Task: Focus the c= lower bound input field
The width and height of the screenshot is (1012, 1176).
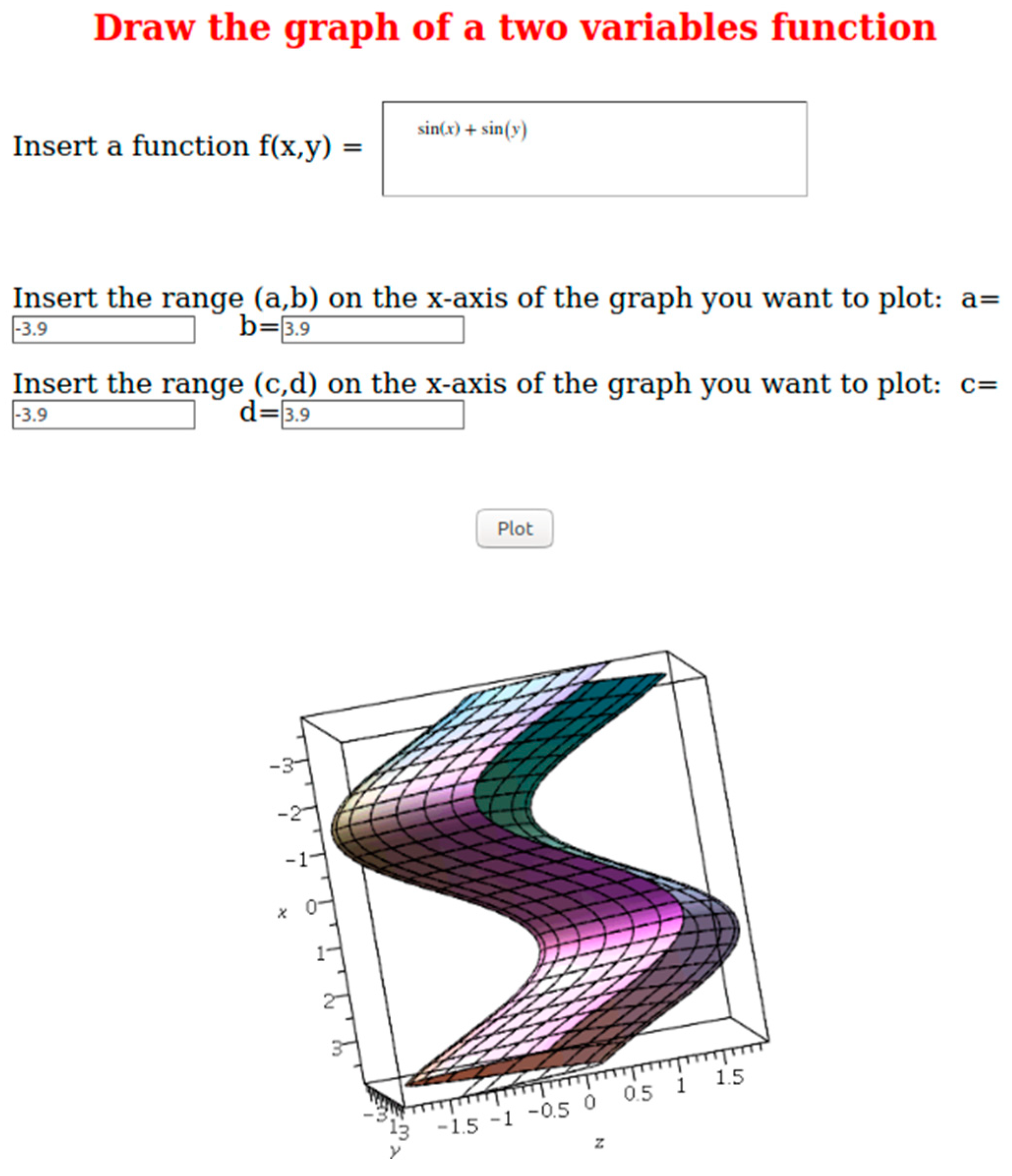Action: coord(104,415)
